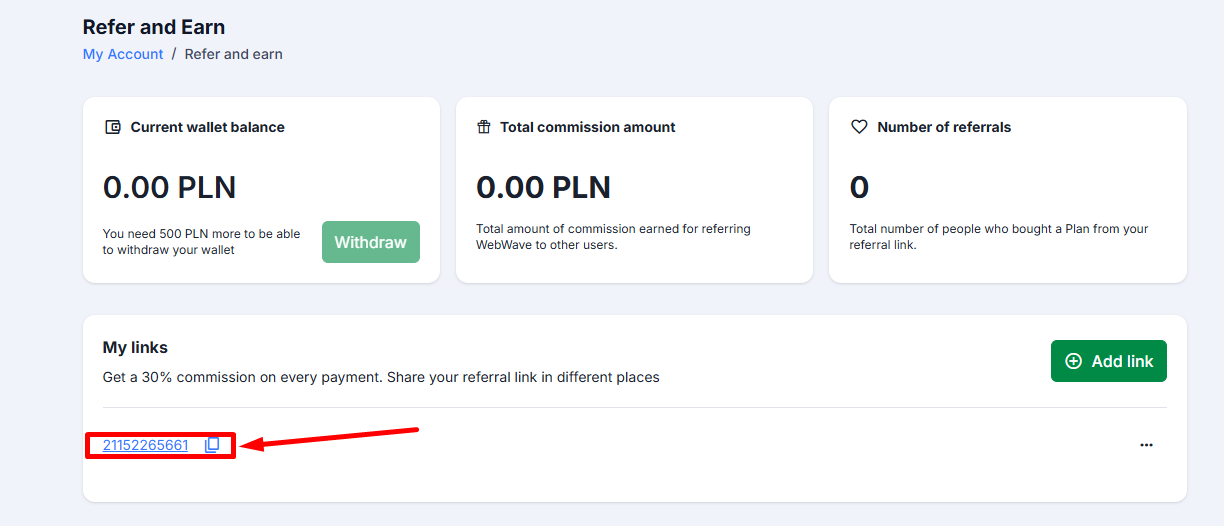The height and width of the screenshot is (526, 1224).
Task: Open the three-dot options menu for the link
Action: (x=1146, y=445)
